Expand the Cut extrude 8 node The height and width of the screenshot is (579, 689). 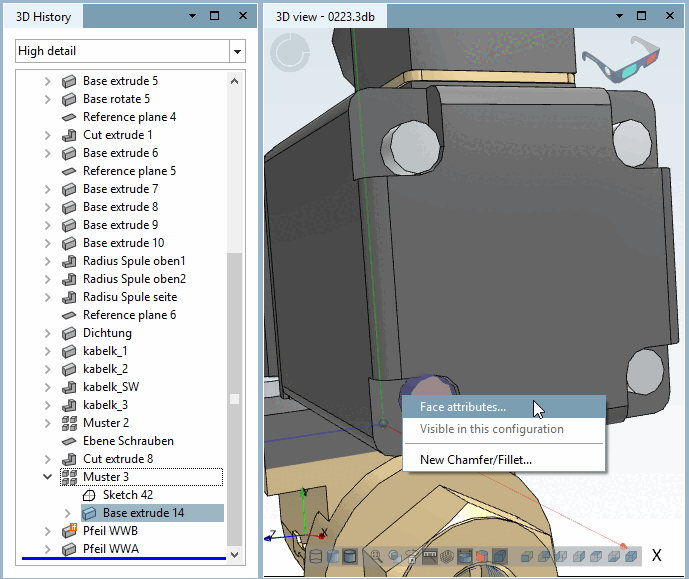pyautogui.click(x=47, y=460)
